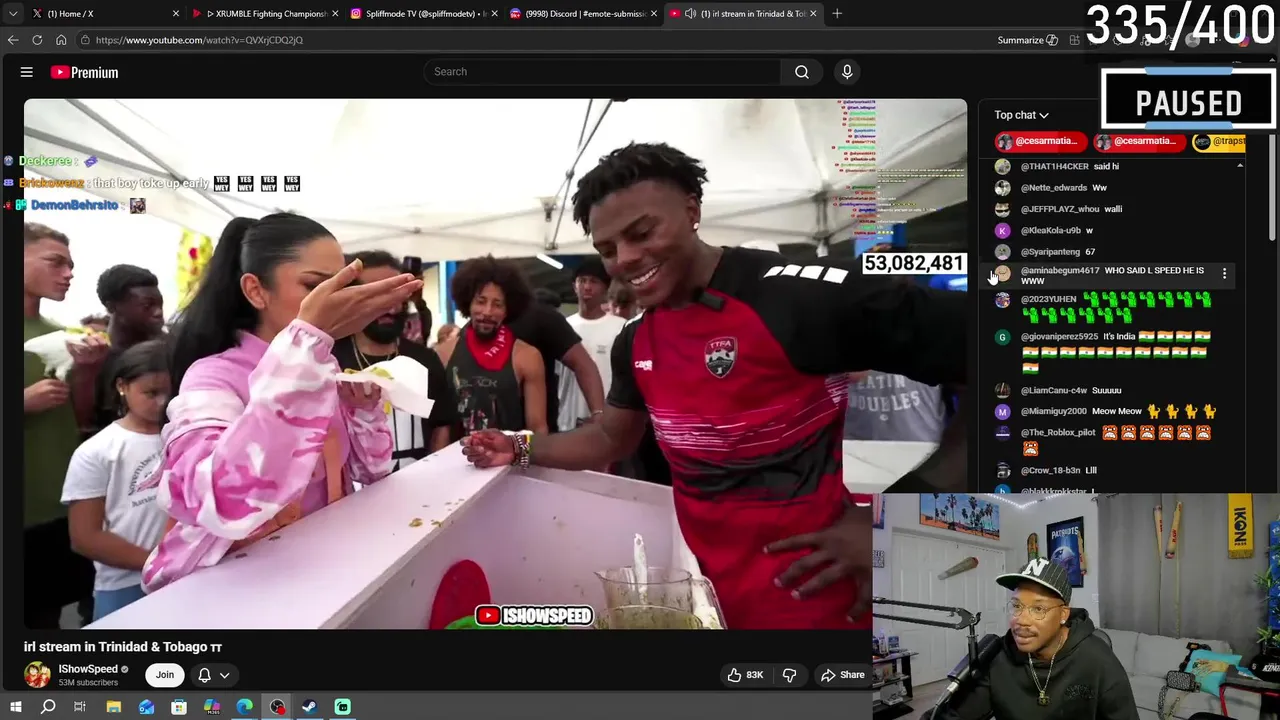Mute the YouTube tab via its speaker icon
This screenshot has width=1280, height=720.
690,14
